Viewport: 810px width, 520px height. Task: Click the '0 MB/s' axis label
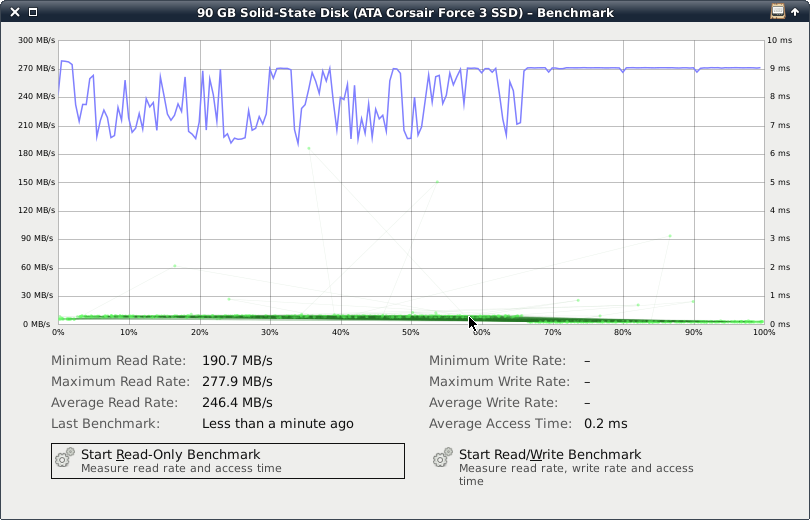36,324
